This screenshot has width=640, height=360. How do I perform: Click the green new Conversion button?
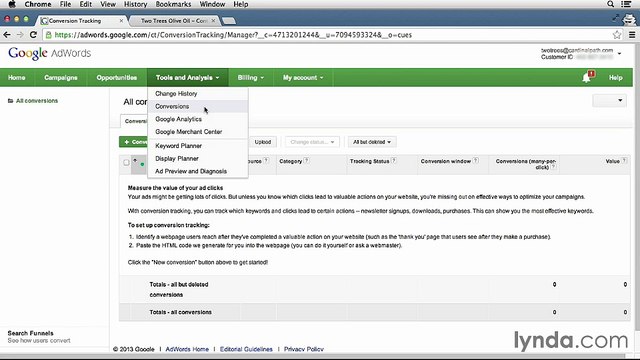[x=134, y=142]
